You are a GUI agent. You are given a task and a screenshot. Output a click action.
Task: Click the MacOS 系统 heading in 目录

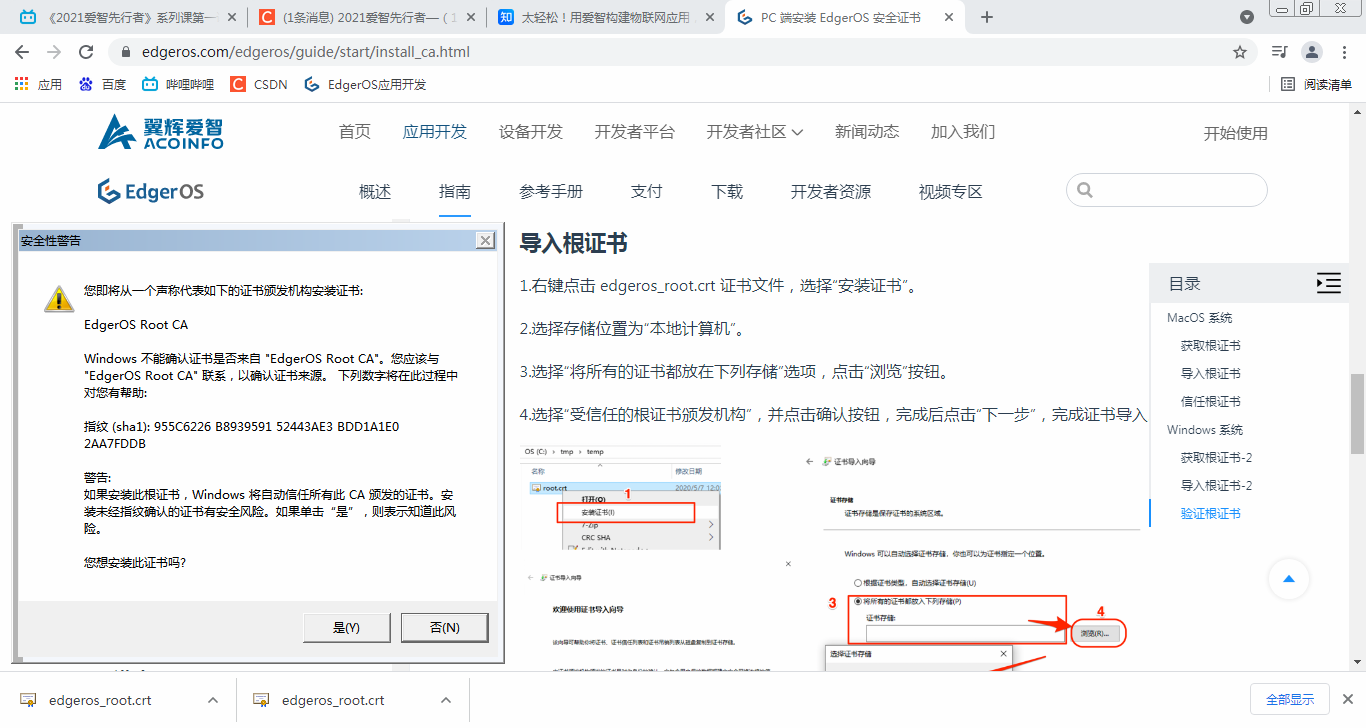tap(1200, 318)
